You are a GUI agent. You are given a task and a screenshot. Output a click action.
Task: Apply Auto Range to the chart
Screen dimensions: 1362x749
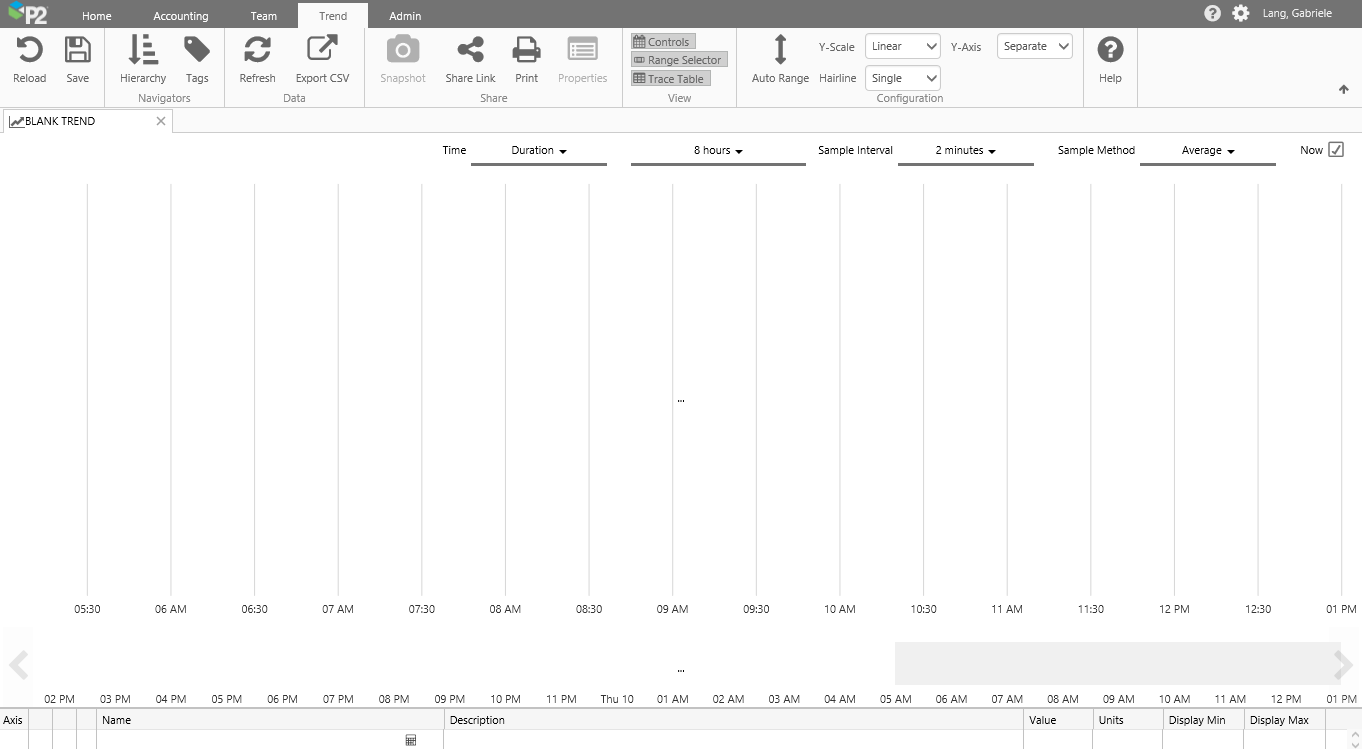click(x=780, y=50)
